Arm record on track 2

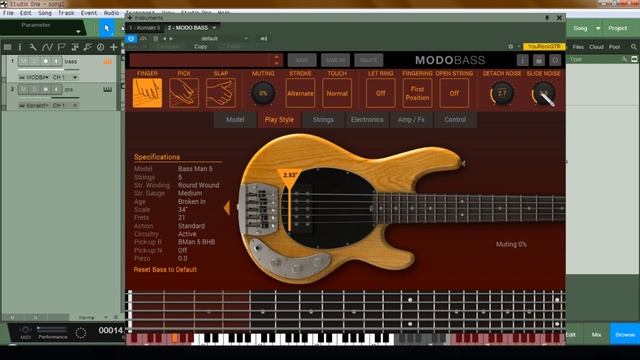click(x=46, y=89)
